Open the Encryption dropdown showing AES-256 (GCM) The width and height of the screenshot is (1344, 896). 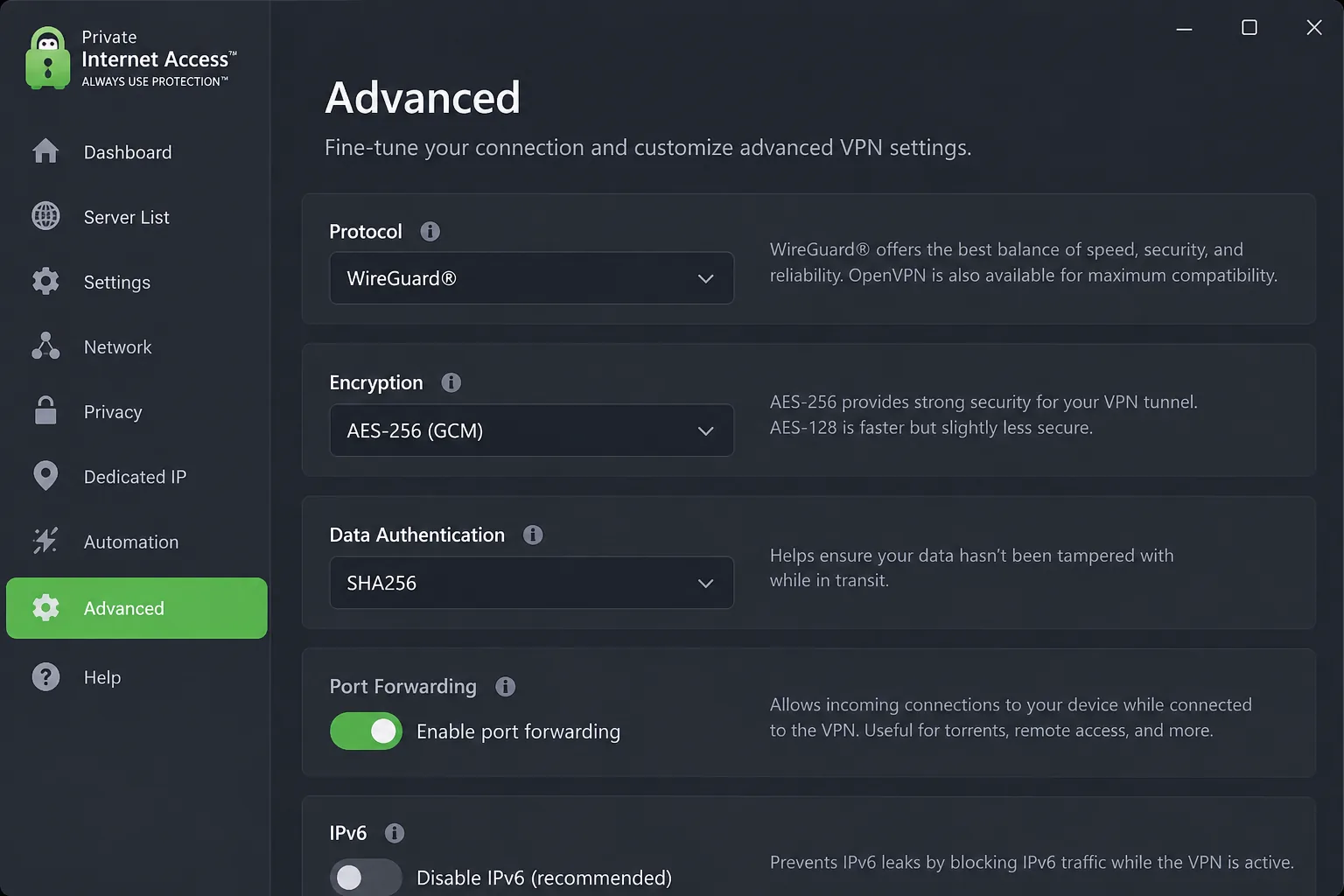tap(531, 430)
